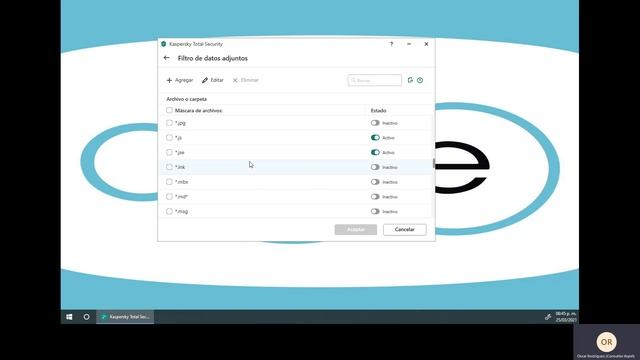640x360 pixels.
Task: Enable the *.msg state toggle
Action: (375, 211)
